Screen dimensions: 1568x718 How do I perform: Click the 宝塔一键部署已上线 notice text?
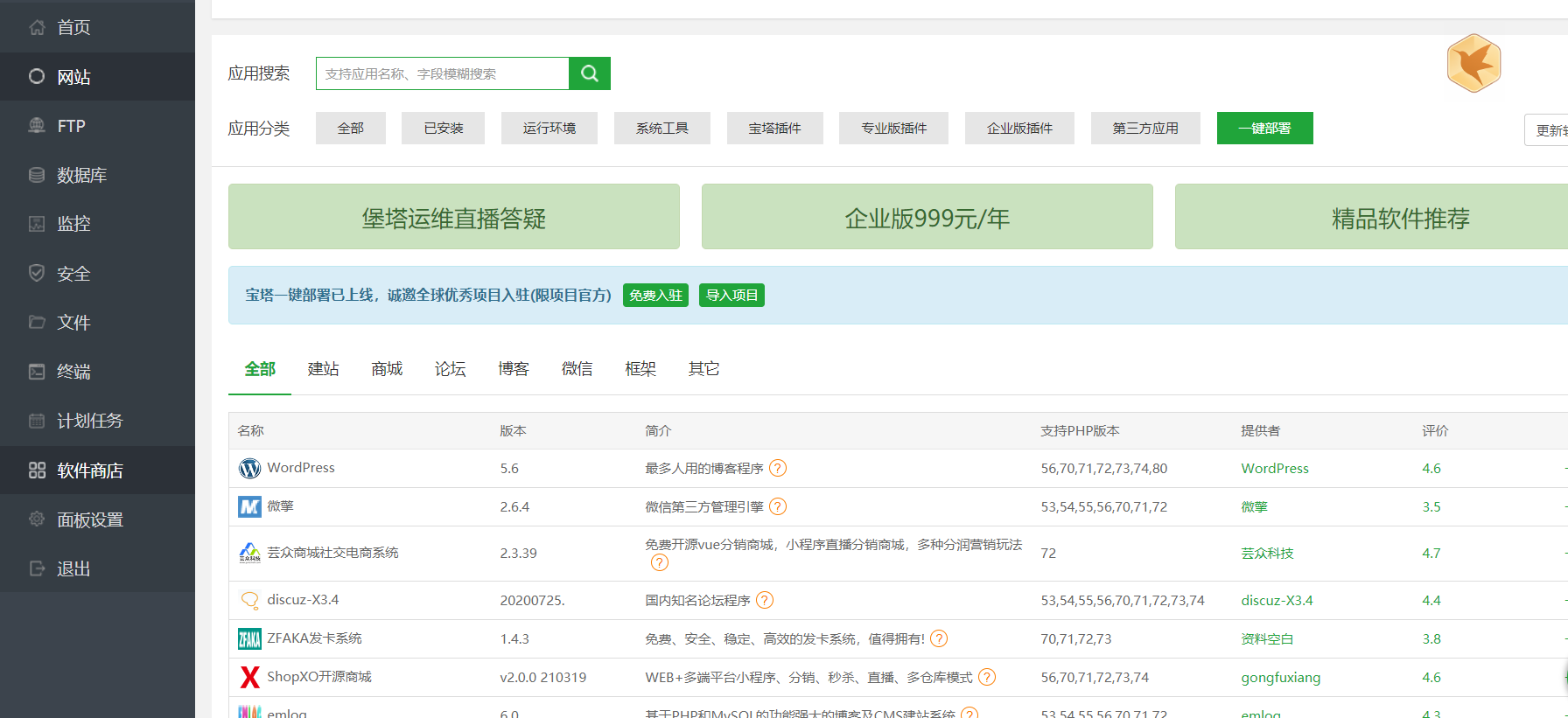coord(428,296)
